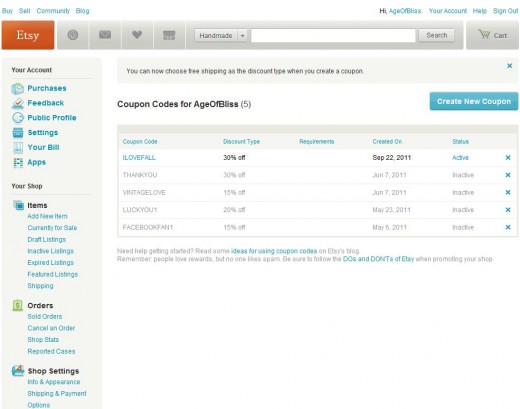Sort by Requirements column

[317, 142]
